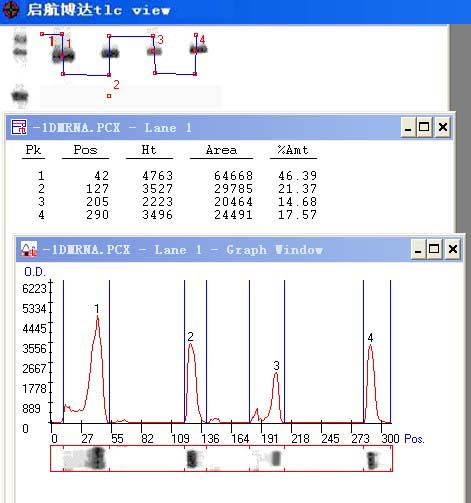471x503 pixels.
Task: Select the peak 3 row with position 205
Action: 170,202
